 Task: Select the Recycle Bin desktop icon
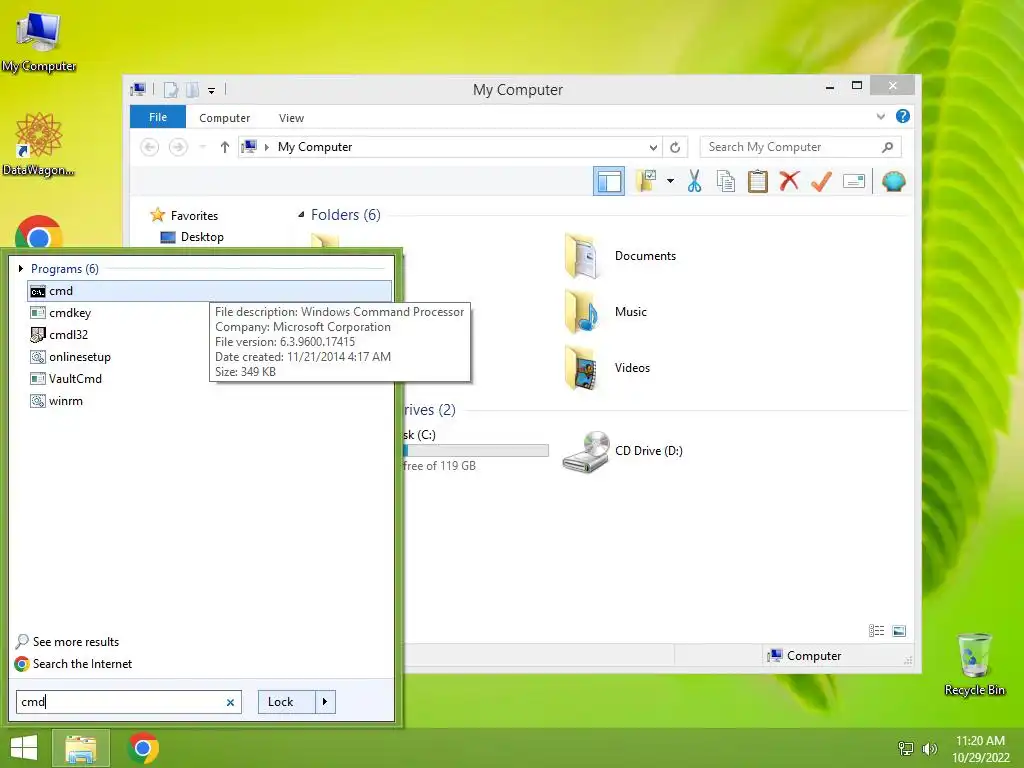tap(974, 664)
